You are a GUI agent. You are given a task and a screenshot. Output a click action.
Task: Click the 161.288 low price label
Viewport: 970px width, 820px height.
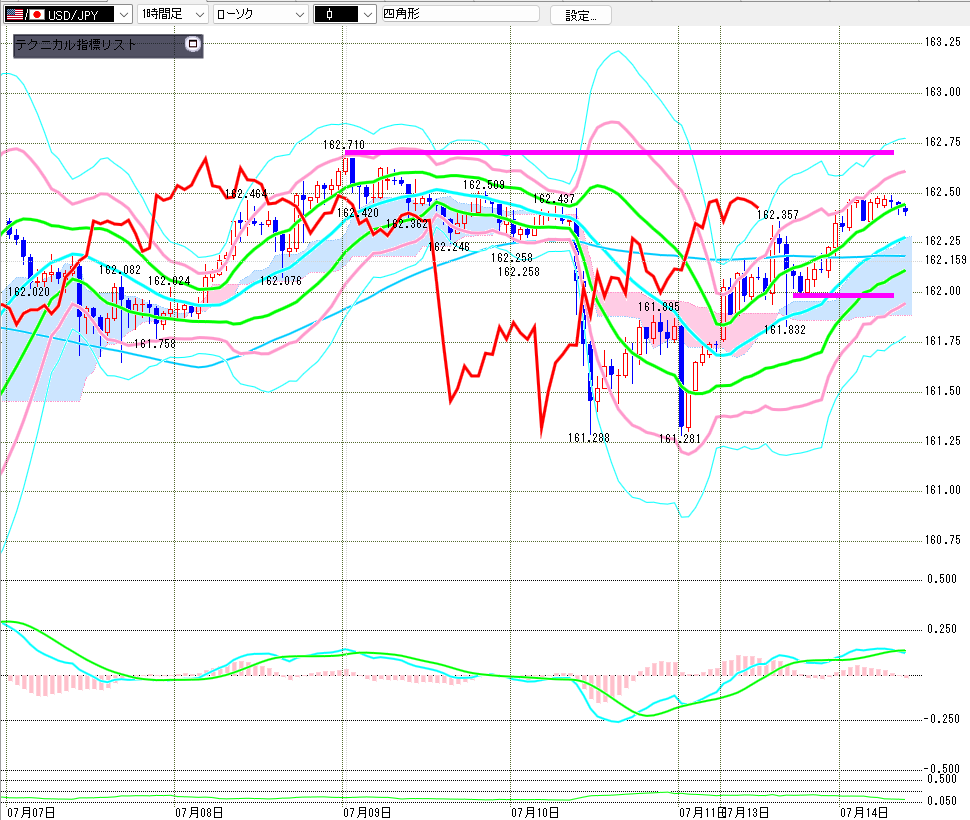click(588, 438)
